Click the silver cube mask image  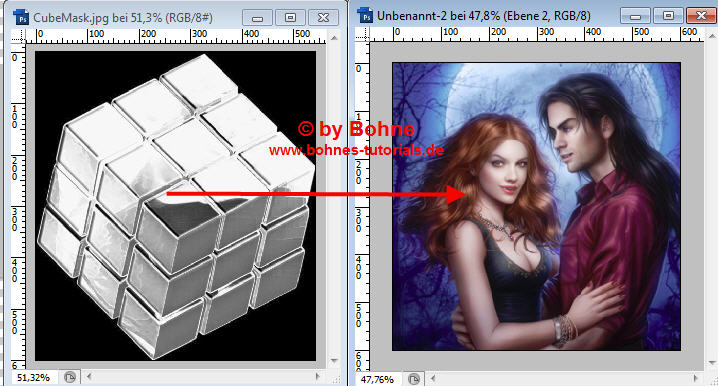coord(176,205)
